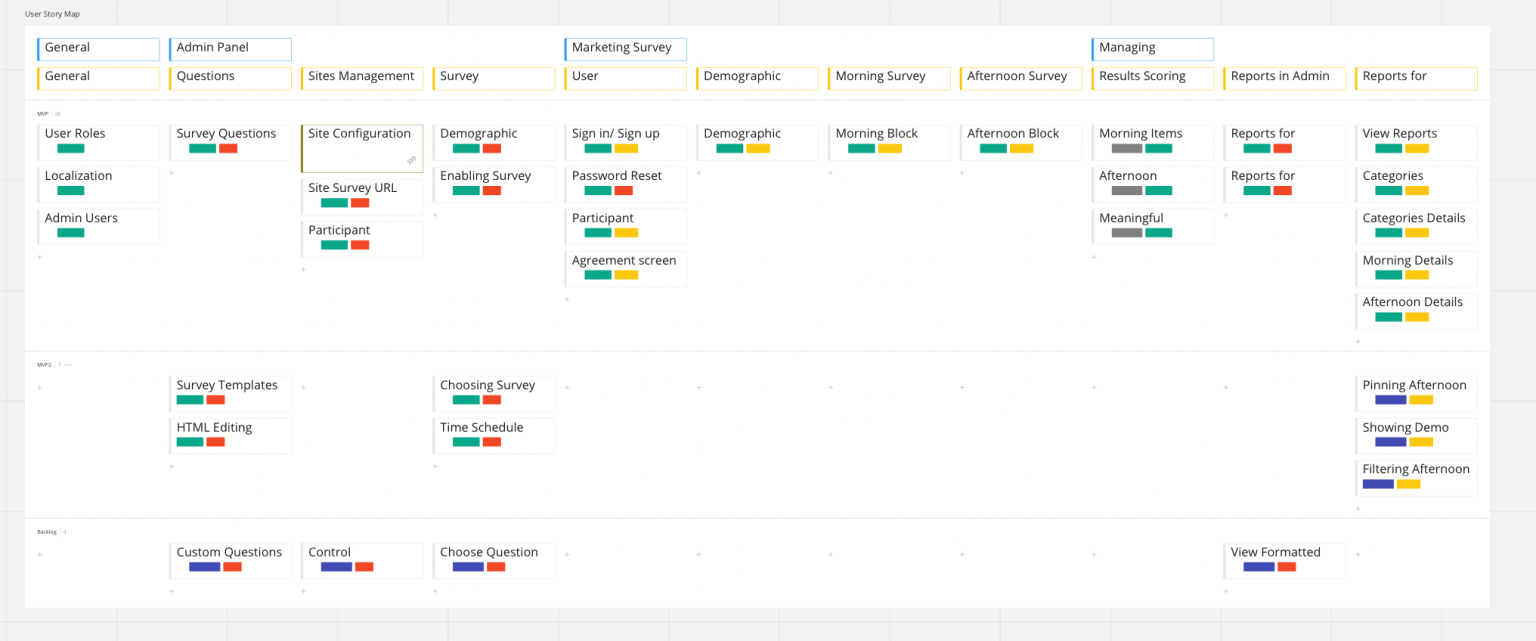This screenshot has height=641, width=1536.
Task: Click the plus icon in the empty Morning Survey MVP2 cell
Action: pyautogui.click(x=829, y=386)
